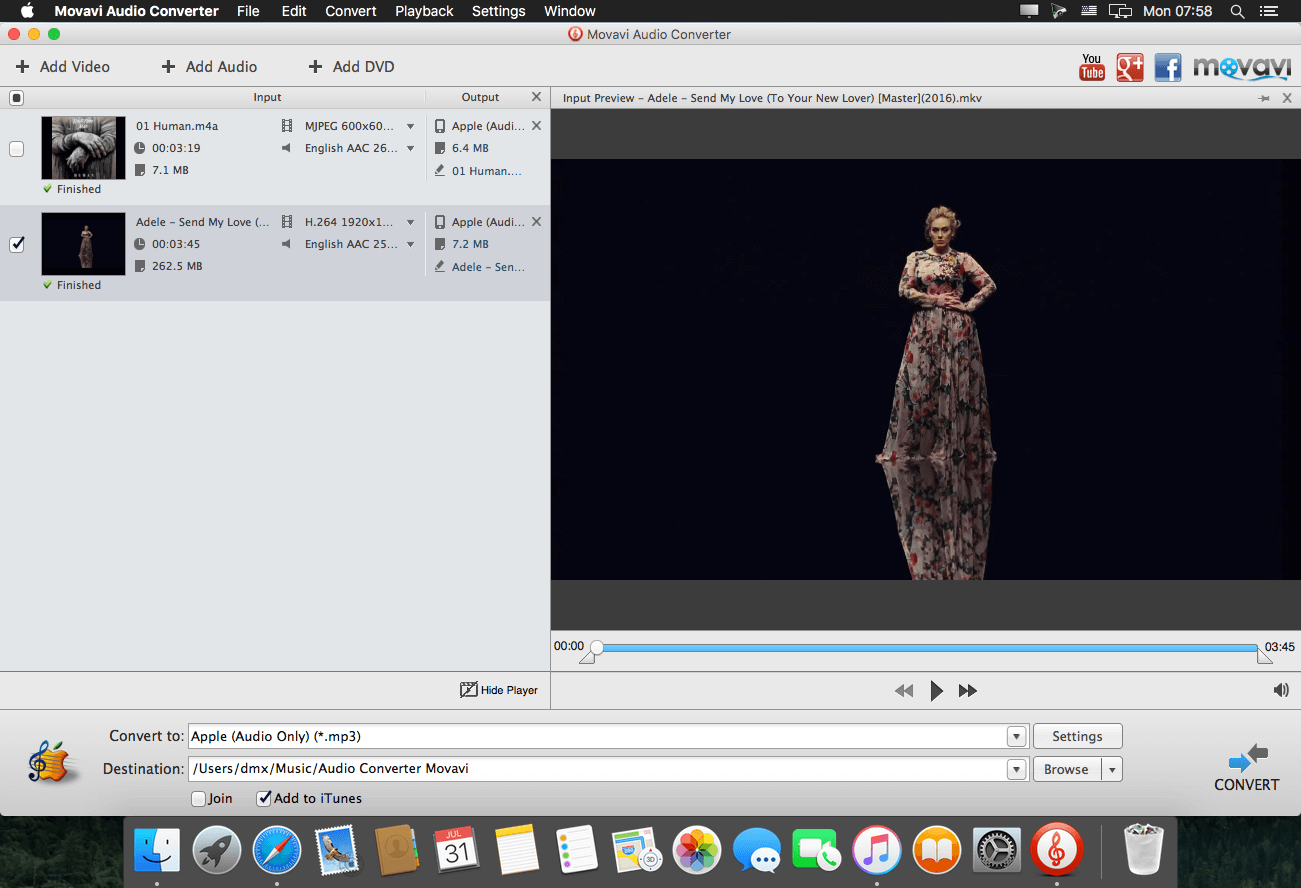Expand English AAC 25 audio track dropdown
This screenshot has height=888, width=1301.
pos(410,244)
